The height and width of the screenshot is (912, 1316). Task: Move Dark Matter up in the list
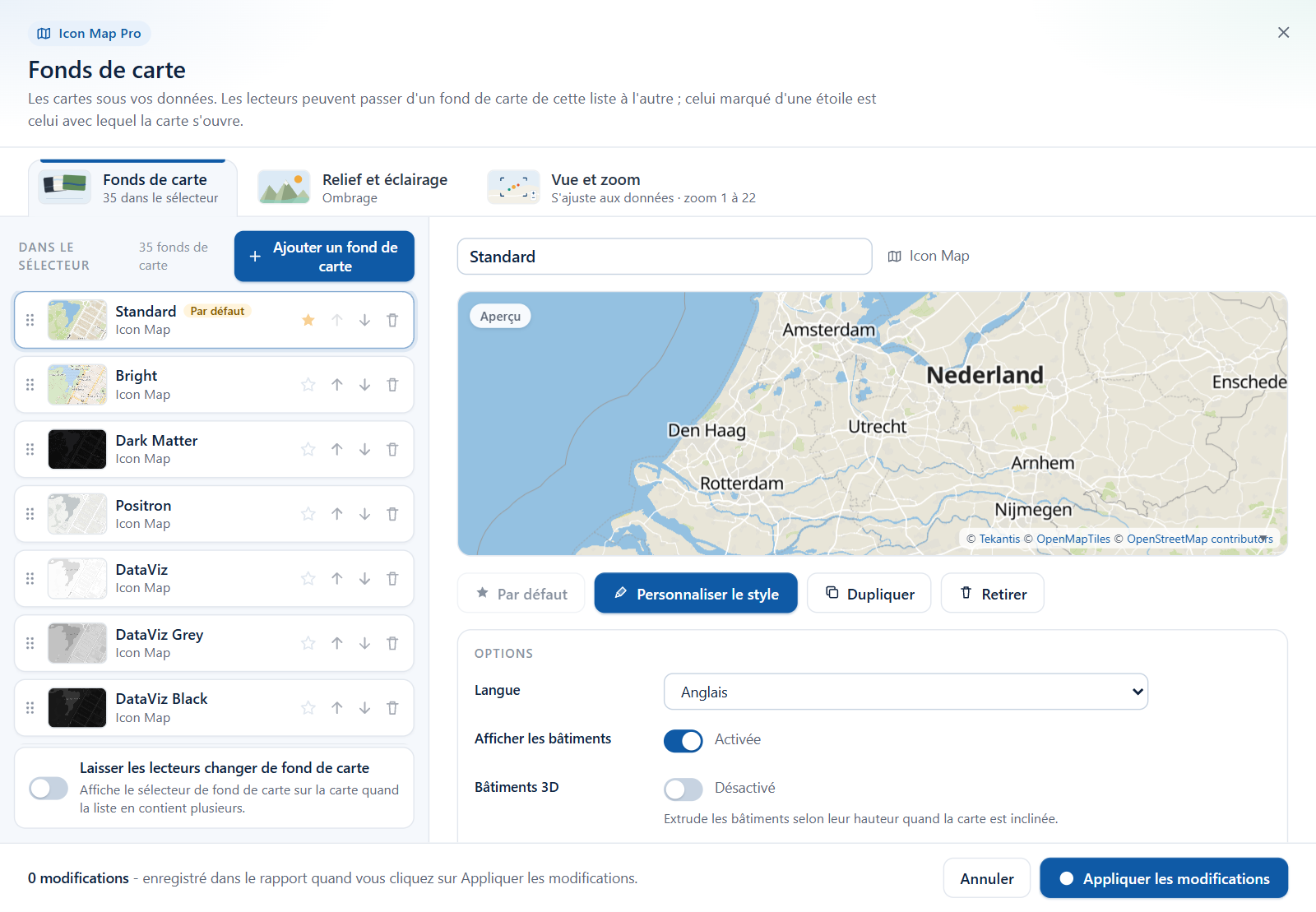click(337, 449)
